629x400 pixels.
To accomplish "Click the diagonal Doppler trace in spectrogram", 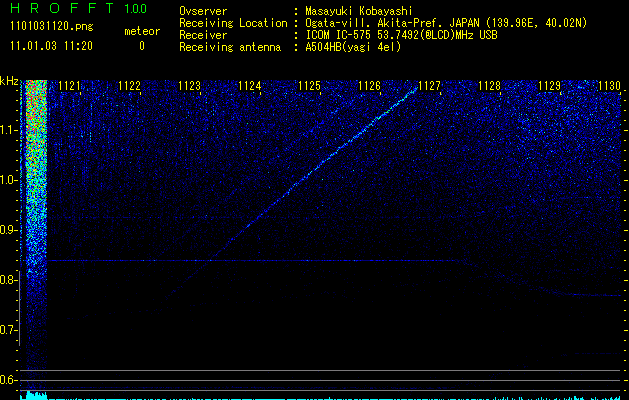I will (x=292, y=194).
